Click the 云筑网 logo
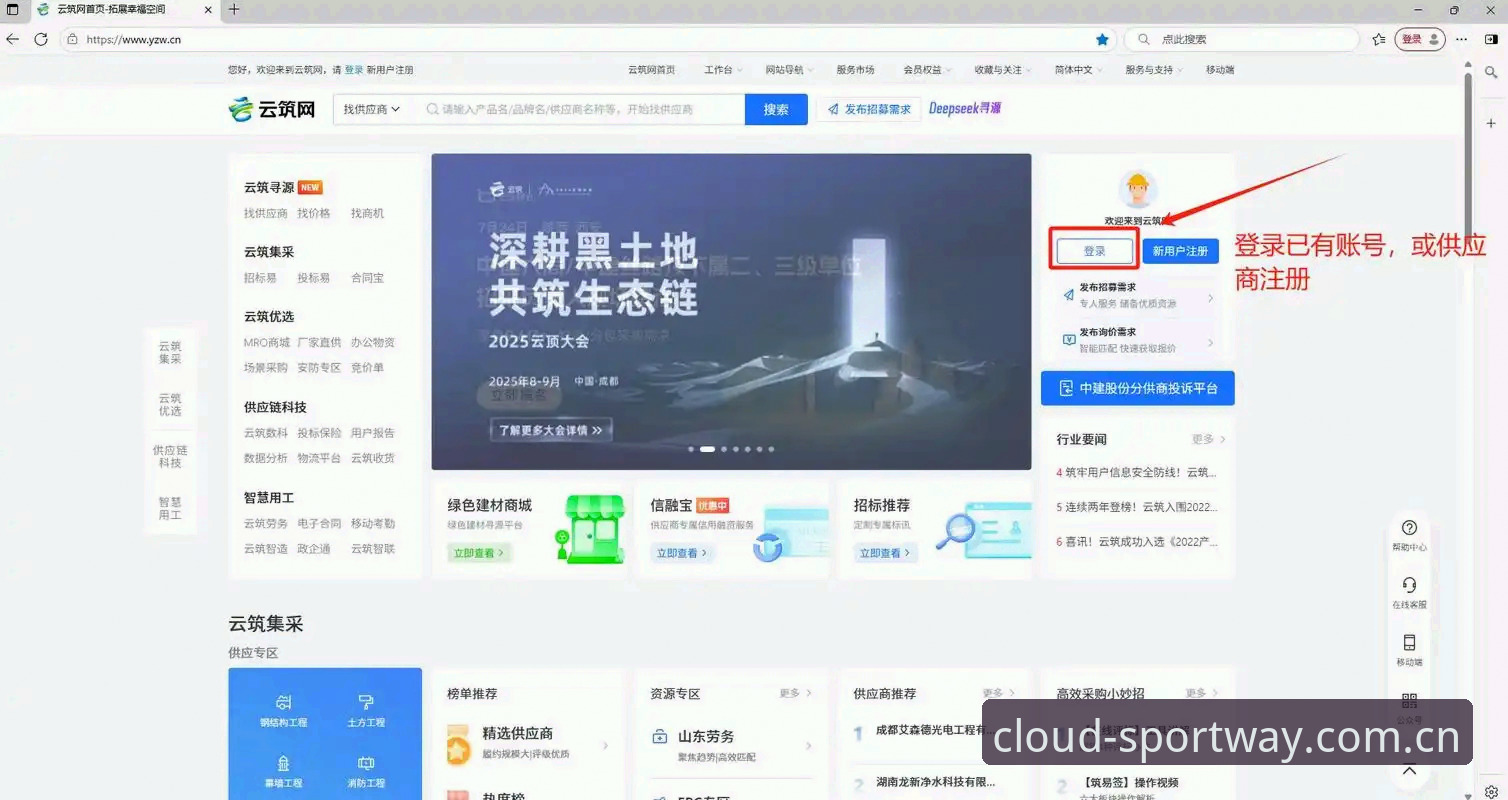The height and width of the screenshot is (800, 1508). pos(272,109)
